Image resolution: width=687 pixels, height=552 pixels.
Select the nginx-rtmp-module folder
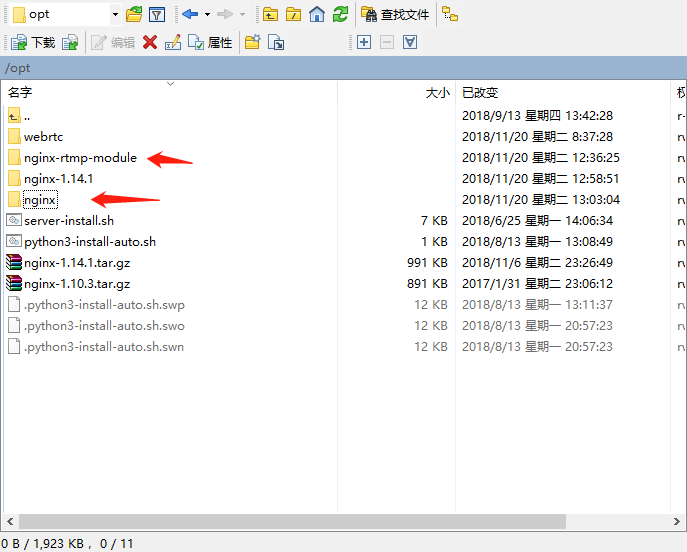click(72, 158)
